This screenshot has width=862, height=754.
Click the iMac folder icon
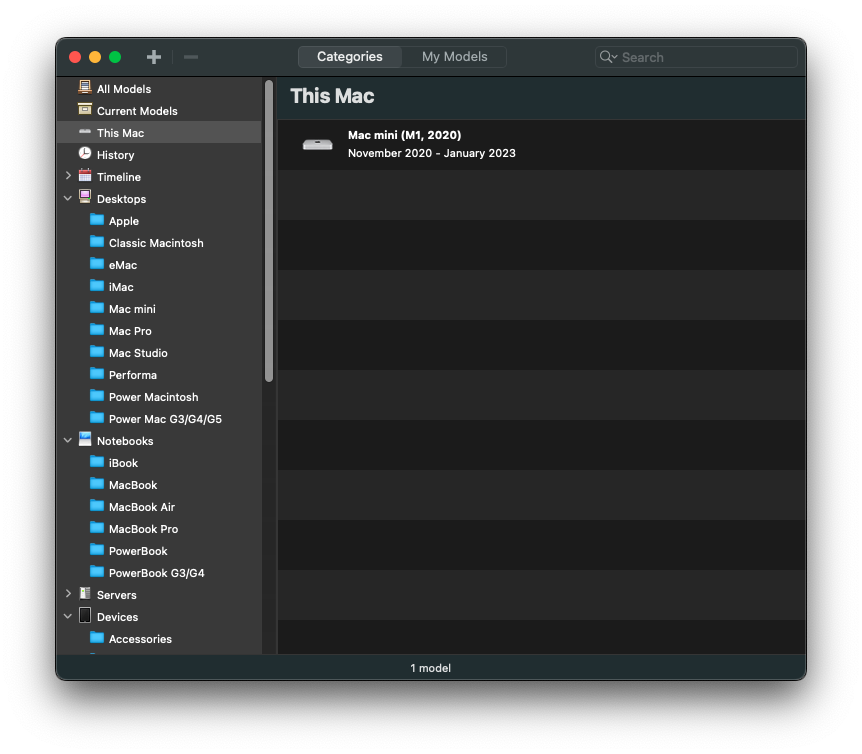click(x=97, y=286)
